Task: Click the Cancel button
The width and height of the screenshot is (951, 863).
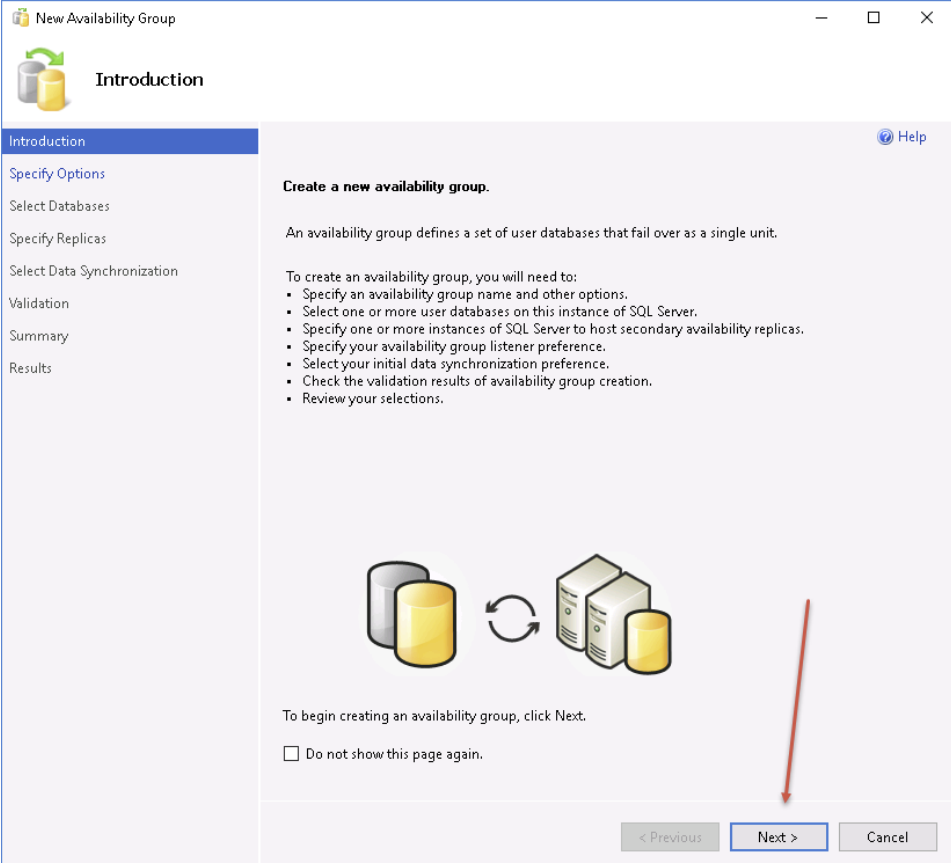Action: tap(887, 837)
